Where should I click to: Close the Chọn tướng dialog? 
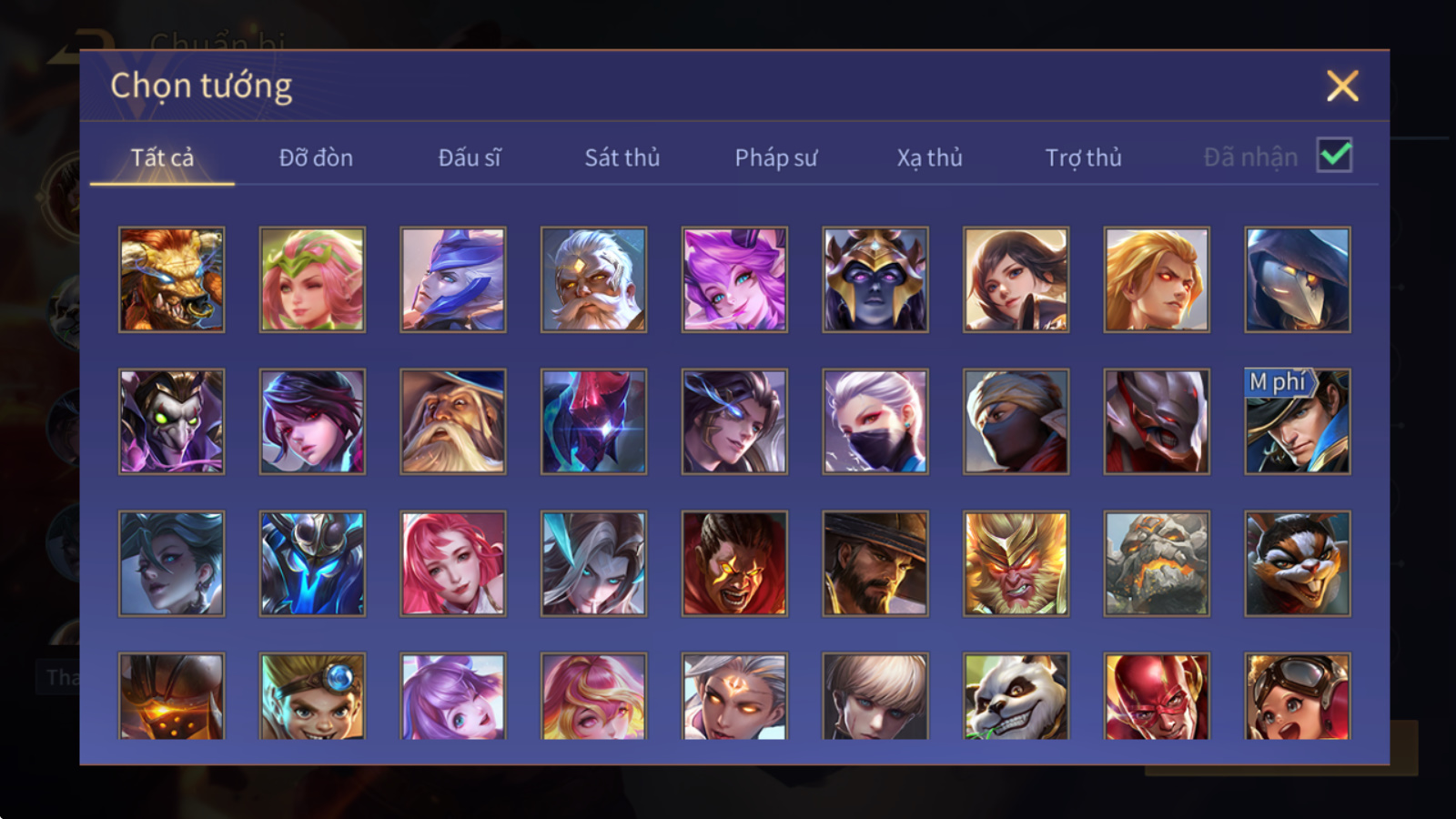tap(1342, 86)
